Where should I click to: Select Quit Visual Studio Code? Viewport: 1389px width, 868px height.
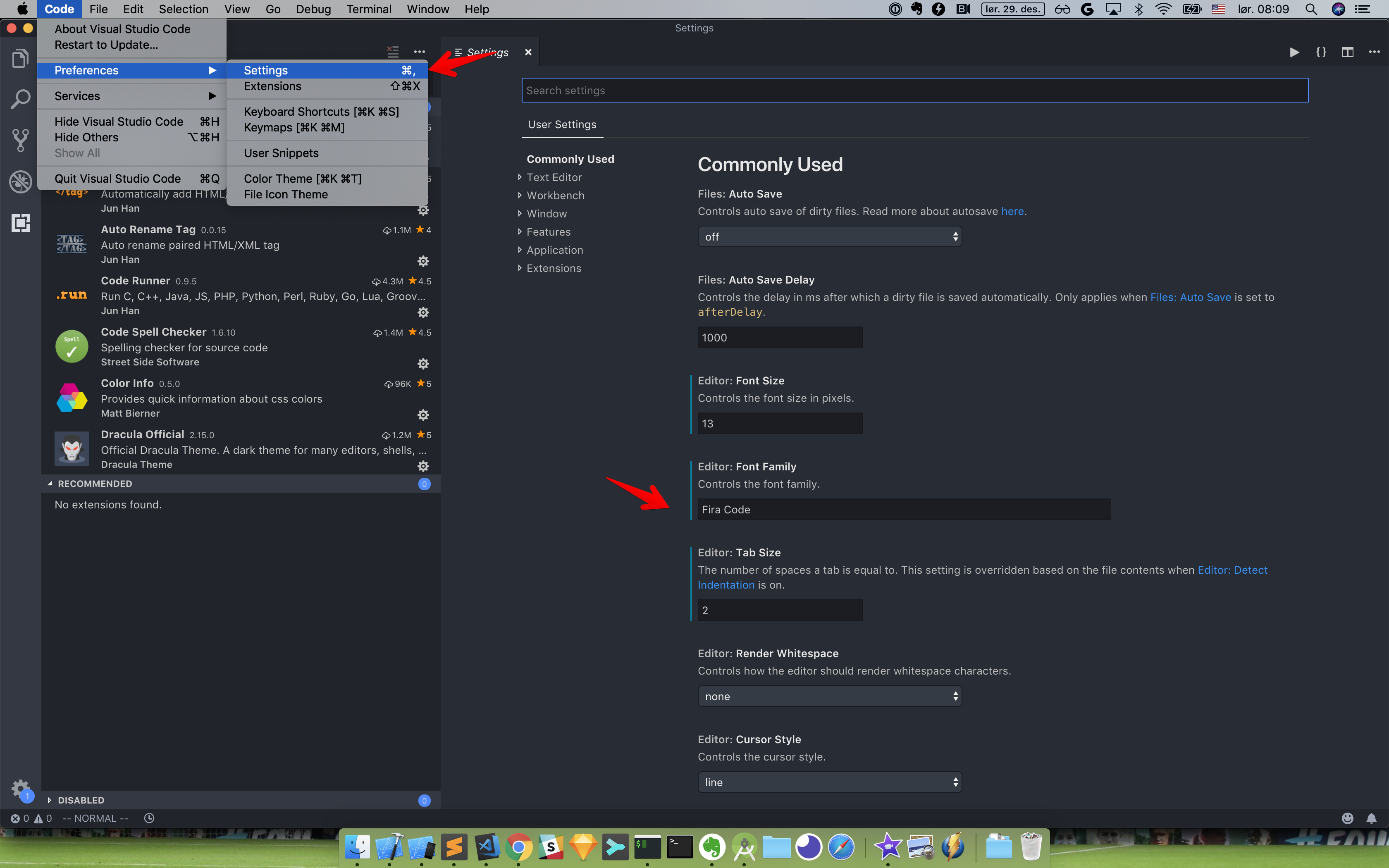coord(131,179)
